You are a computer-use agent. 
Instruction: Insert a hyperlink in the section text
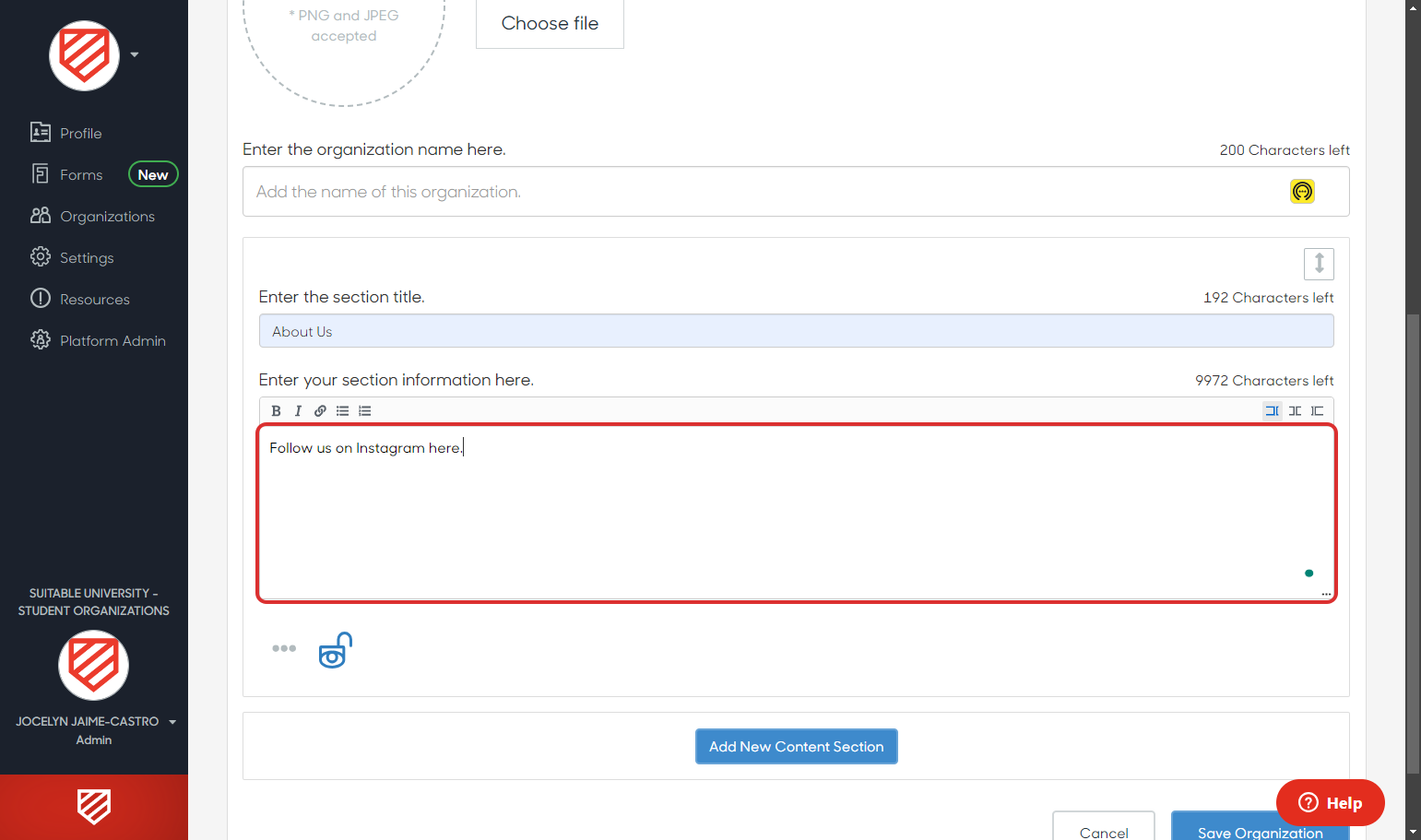[320, 410]
